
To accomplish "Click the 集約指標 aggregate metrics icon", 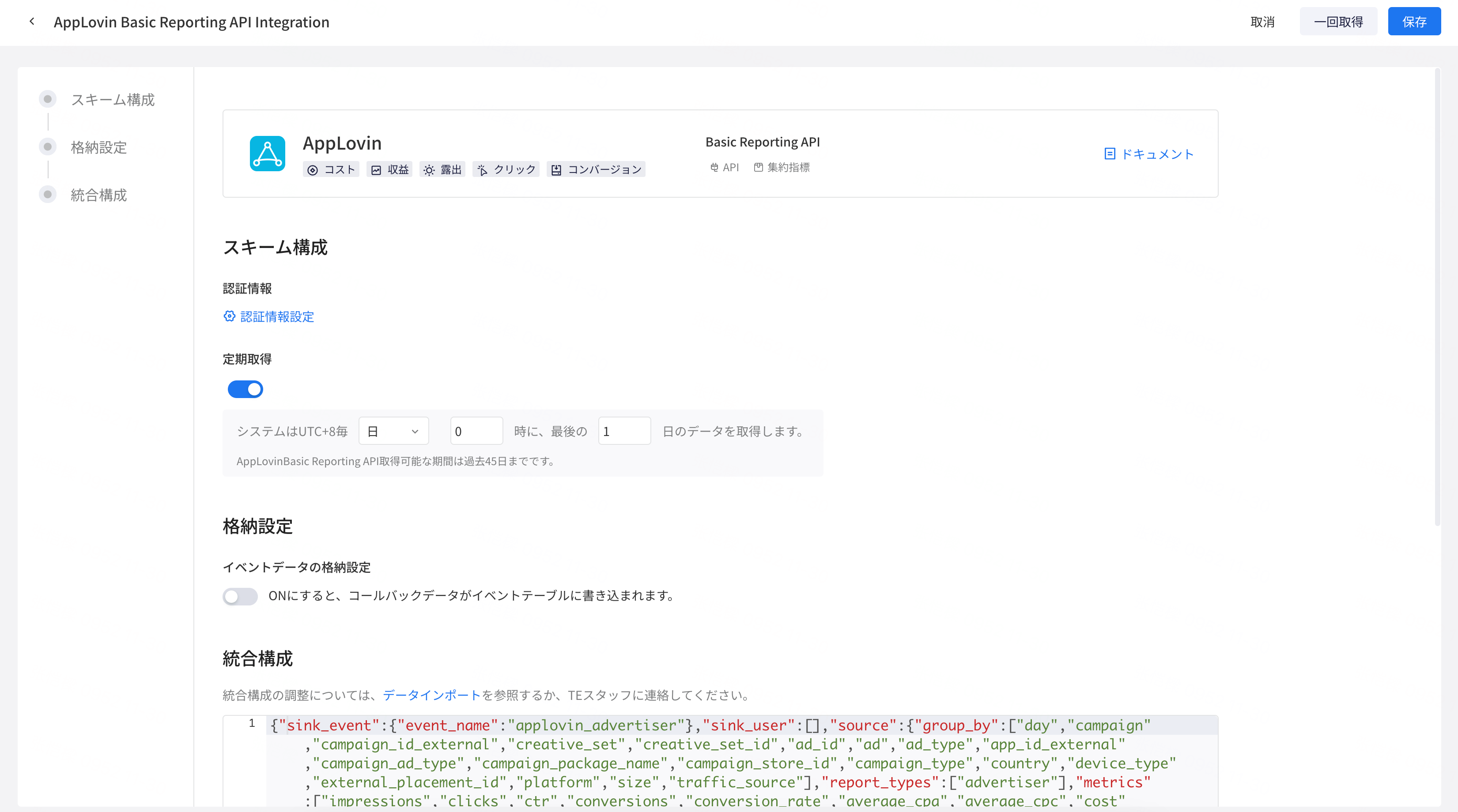I will (x=759, y=168).
